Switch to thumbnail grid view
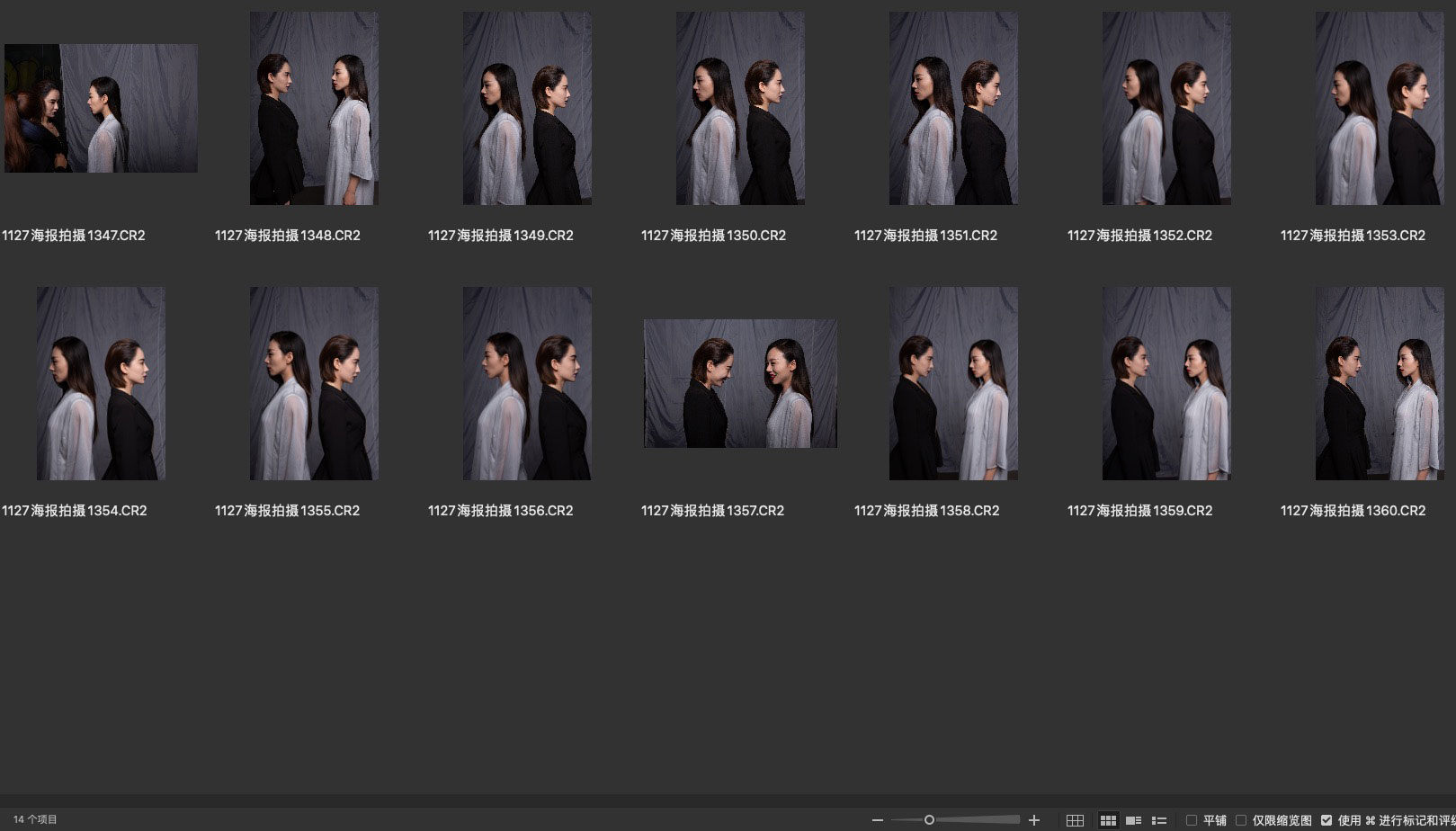The height and width of the screenshot is (831, 1456). (x=1108, y=820)
